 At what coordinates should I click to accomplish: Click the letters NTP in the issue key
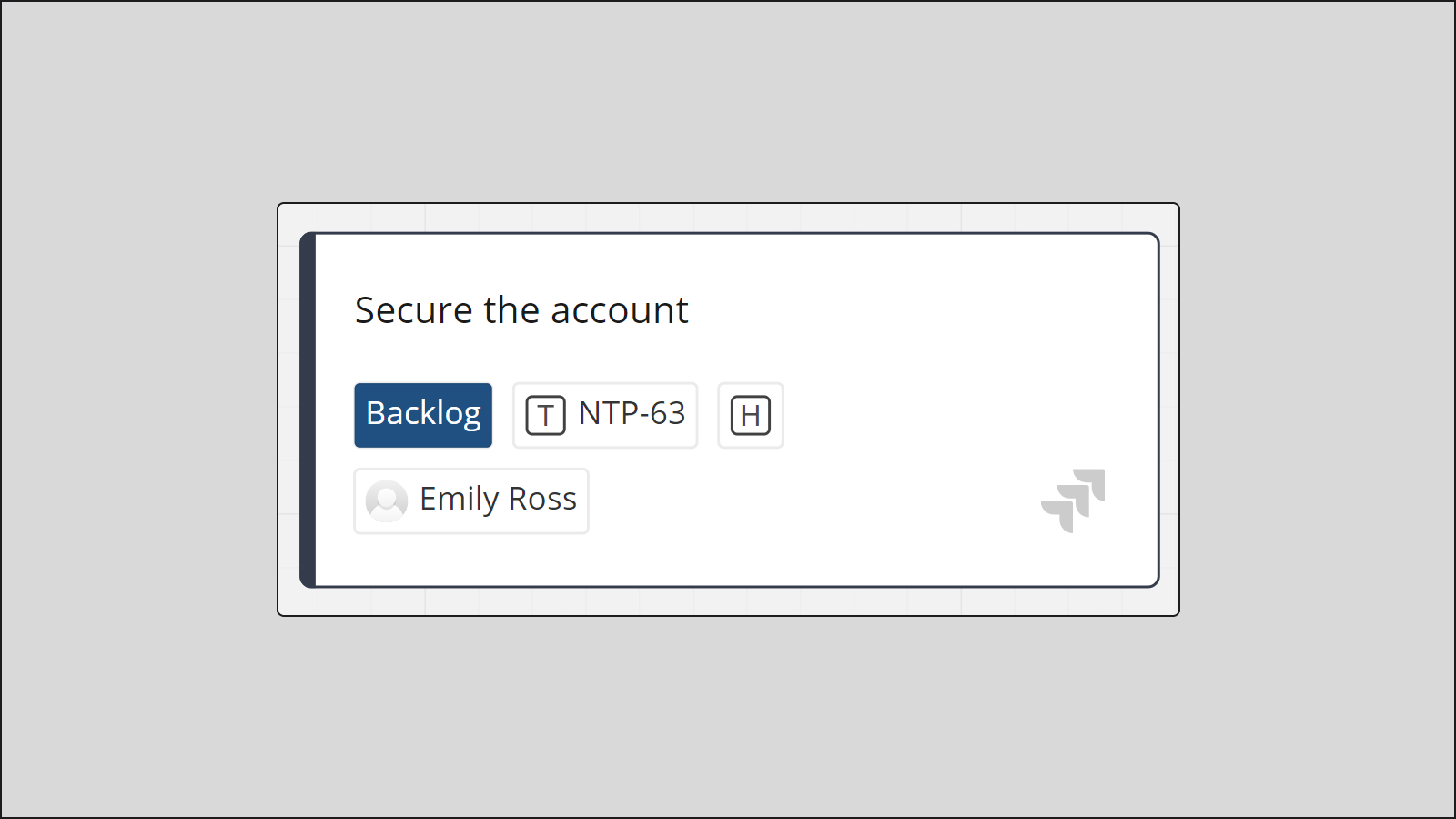609,414
